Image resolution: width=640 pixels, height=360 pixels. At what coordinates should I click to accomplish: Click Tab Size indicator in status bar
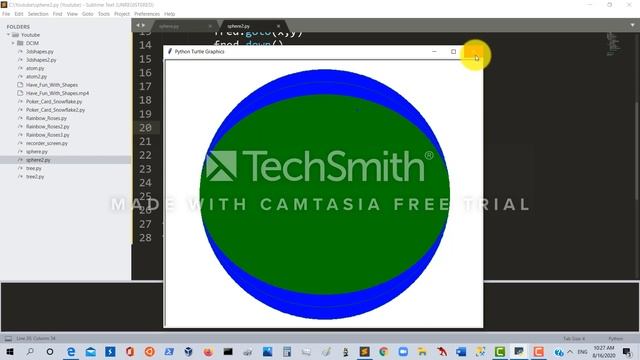(574, 339)
